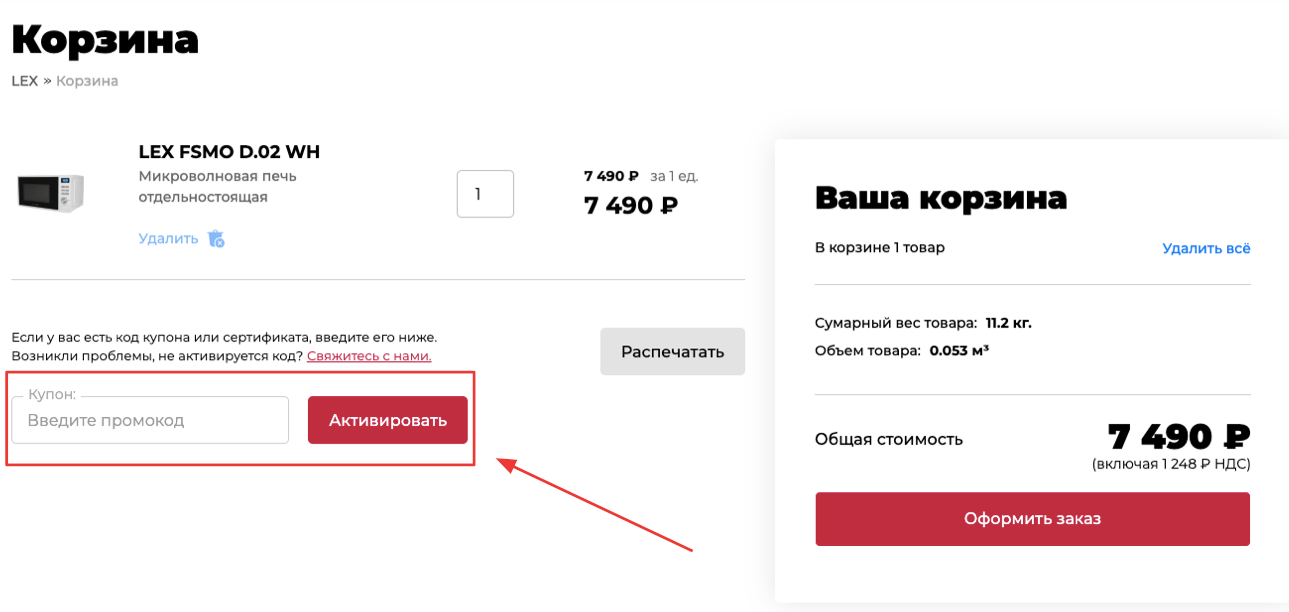Remove item via Удалить link

169,238
